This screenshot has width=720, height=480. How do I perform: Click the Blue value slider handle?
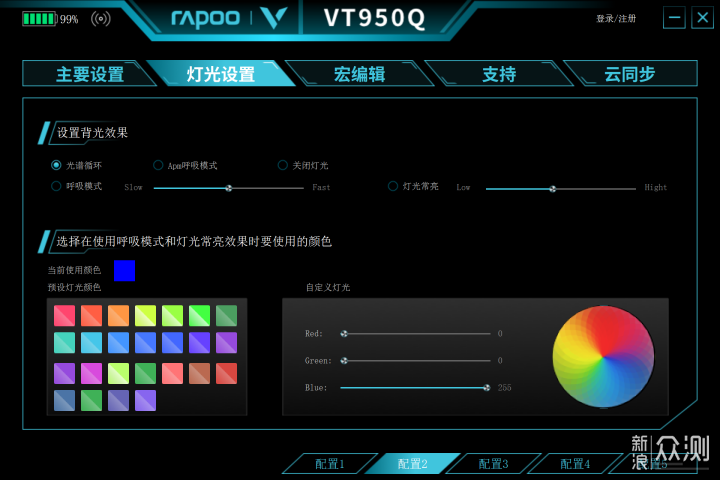pos(487,388)
